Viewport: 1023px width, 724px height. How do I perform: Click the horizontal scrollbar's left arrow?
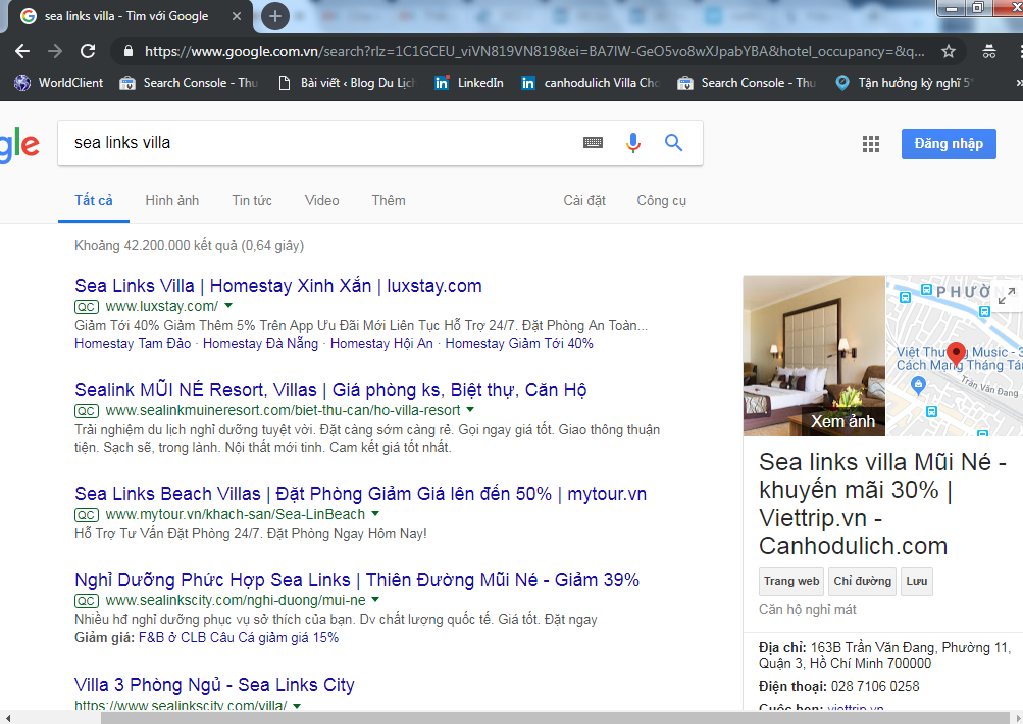pyautogui.click(x=7, y=718)
